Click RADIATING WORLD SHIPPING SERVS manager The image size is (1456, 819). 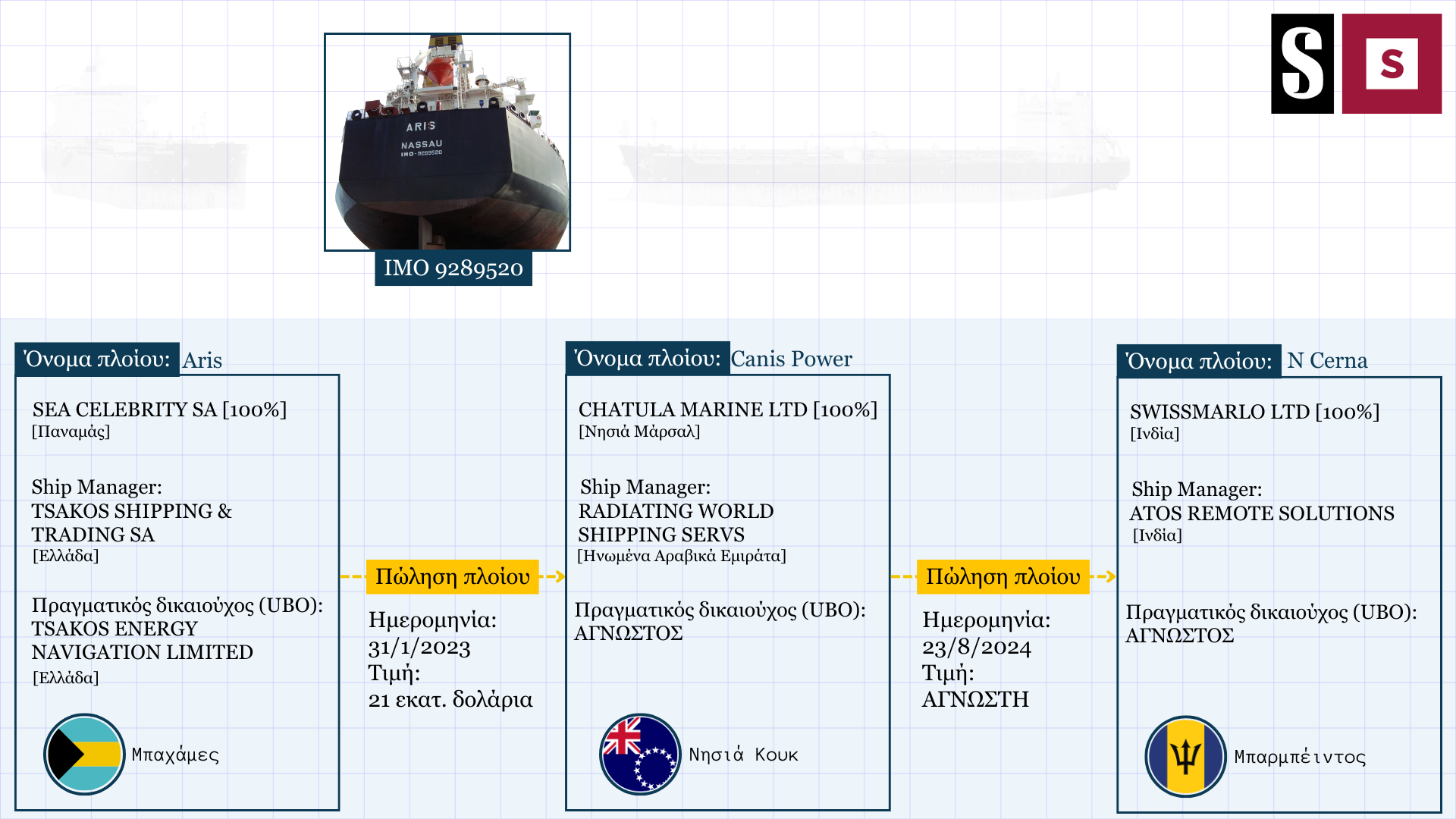click(x=675, y=522)
